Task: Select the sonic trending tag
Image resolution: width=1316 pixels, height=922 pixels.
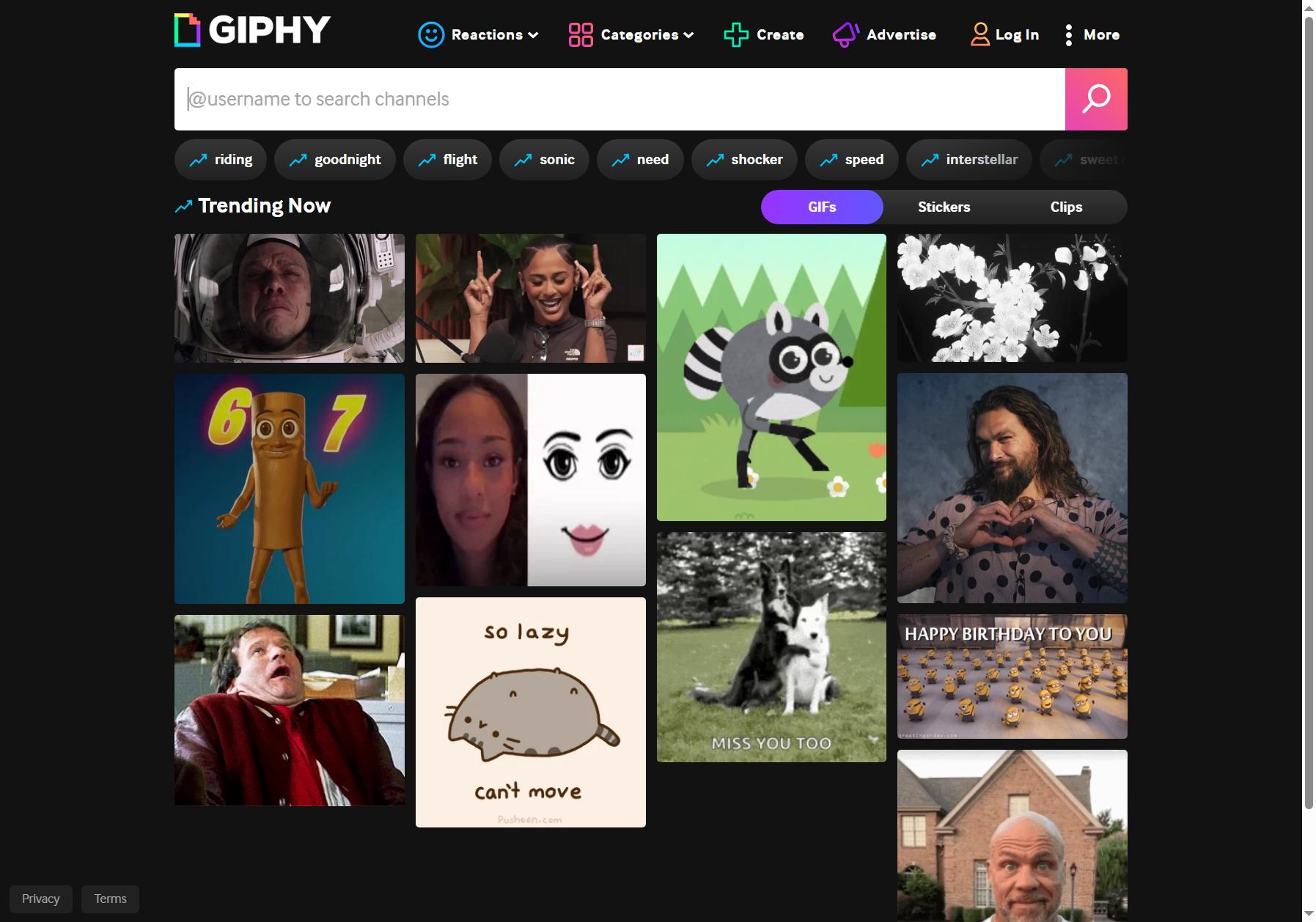Action: pyautogui.click(x=544, y=160)
